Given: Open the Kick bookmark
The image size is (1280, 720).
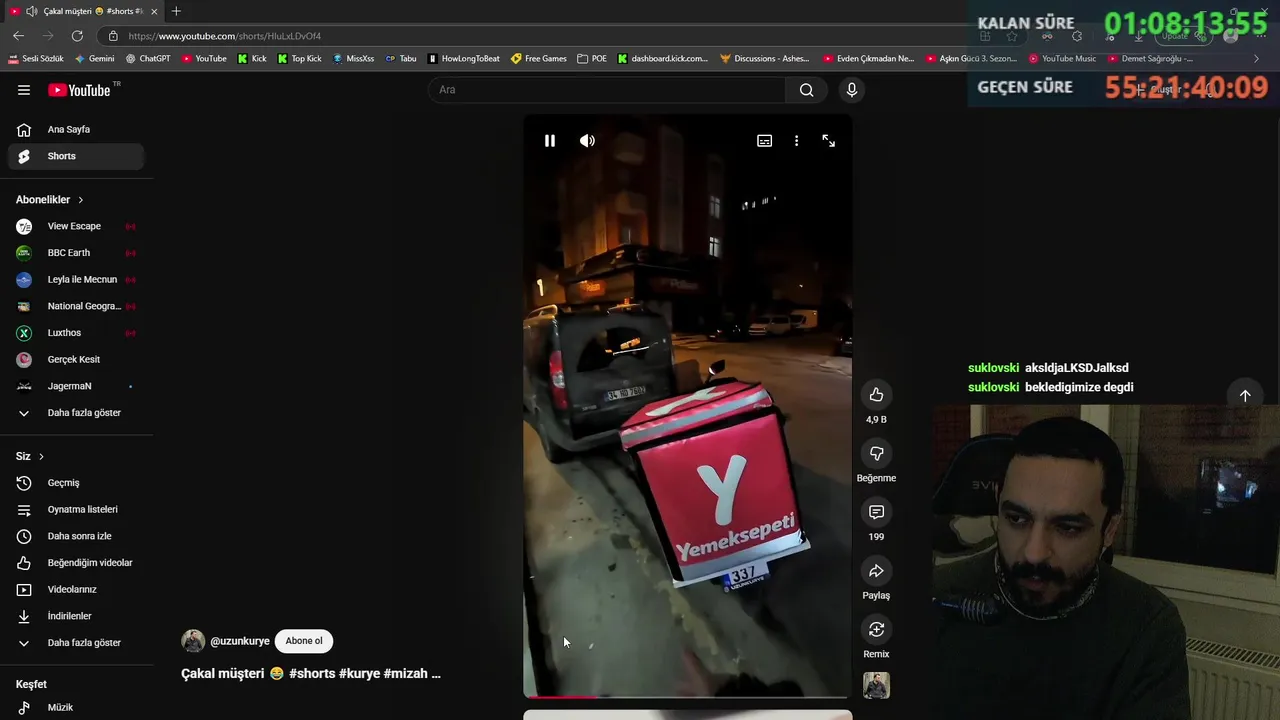Looking at the screenshot, I should pyautogui.click(x=252, y=59).
